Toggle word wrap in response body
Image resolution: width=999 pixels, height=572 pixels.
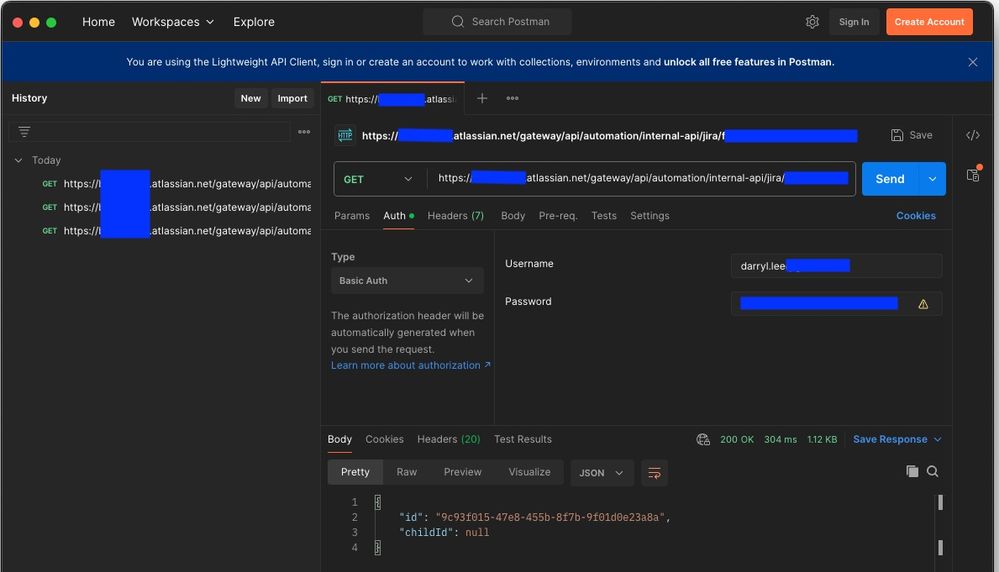(x=654, y=473)
